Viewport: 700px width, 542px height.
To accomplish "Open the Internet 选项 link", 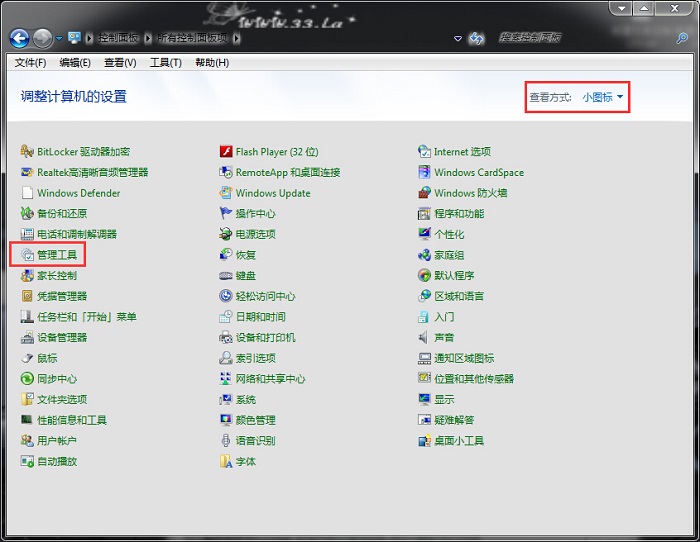I will tap(462, 152).
